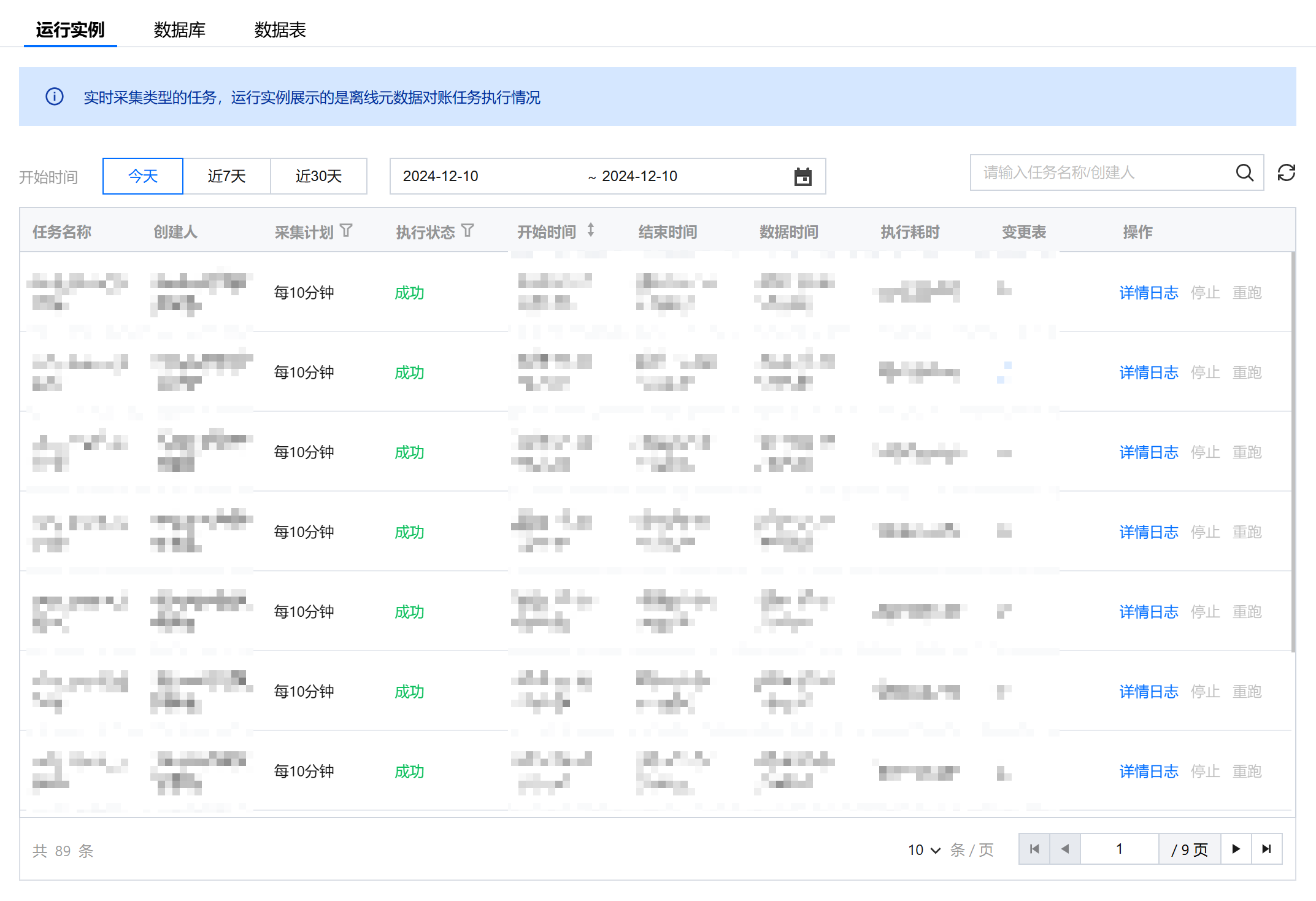Open the calendar date picker icon
The image size is (1316, 901).
tap(802, 177)
